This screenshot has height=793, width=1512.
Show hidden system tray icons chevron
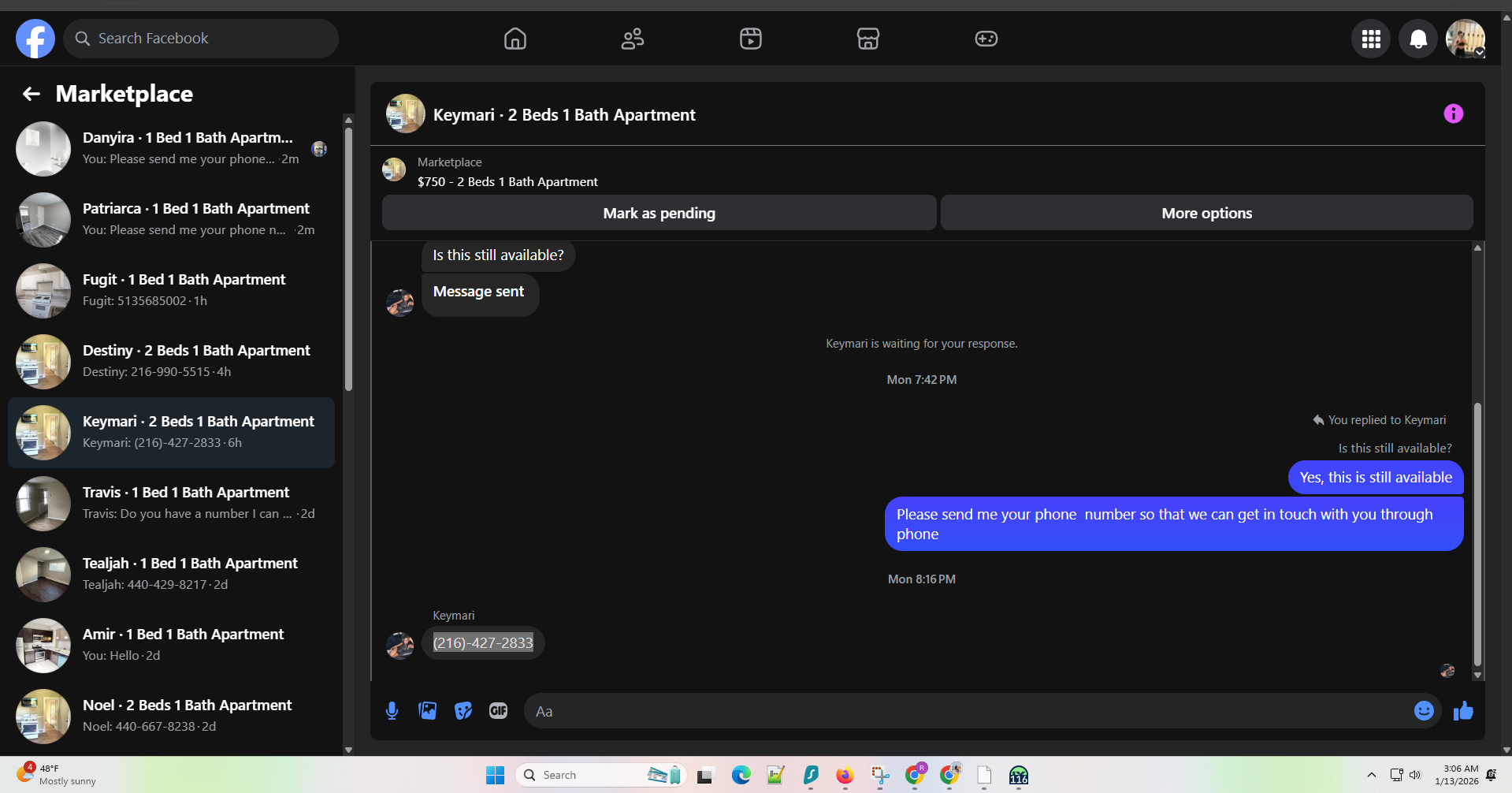tap(1371, 776)
